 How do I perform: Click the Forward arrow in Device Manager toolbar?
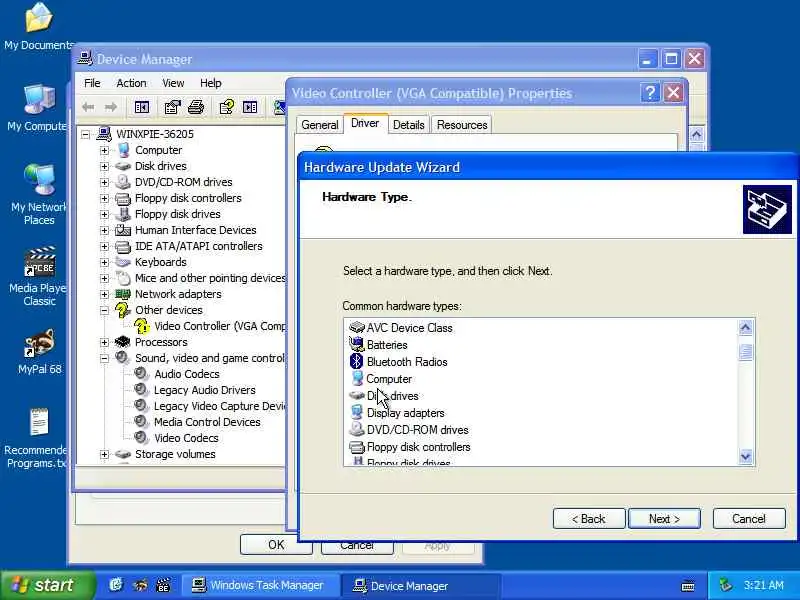coord(111,107)
